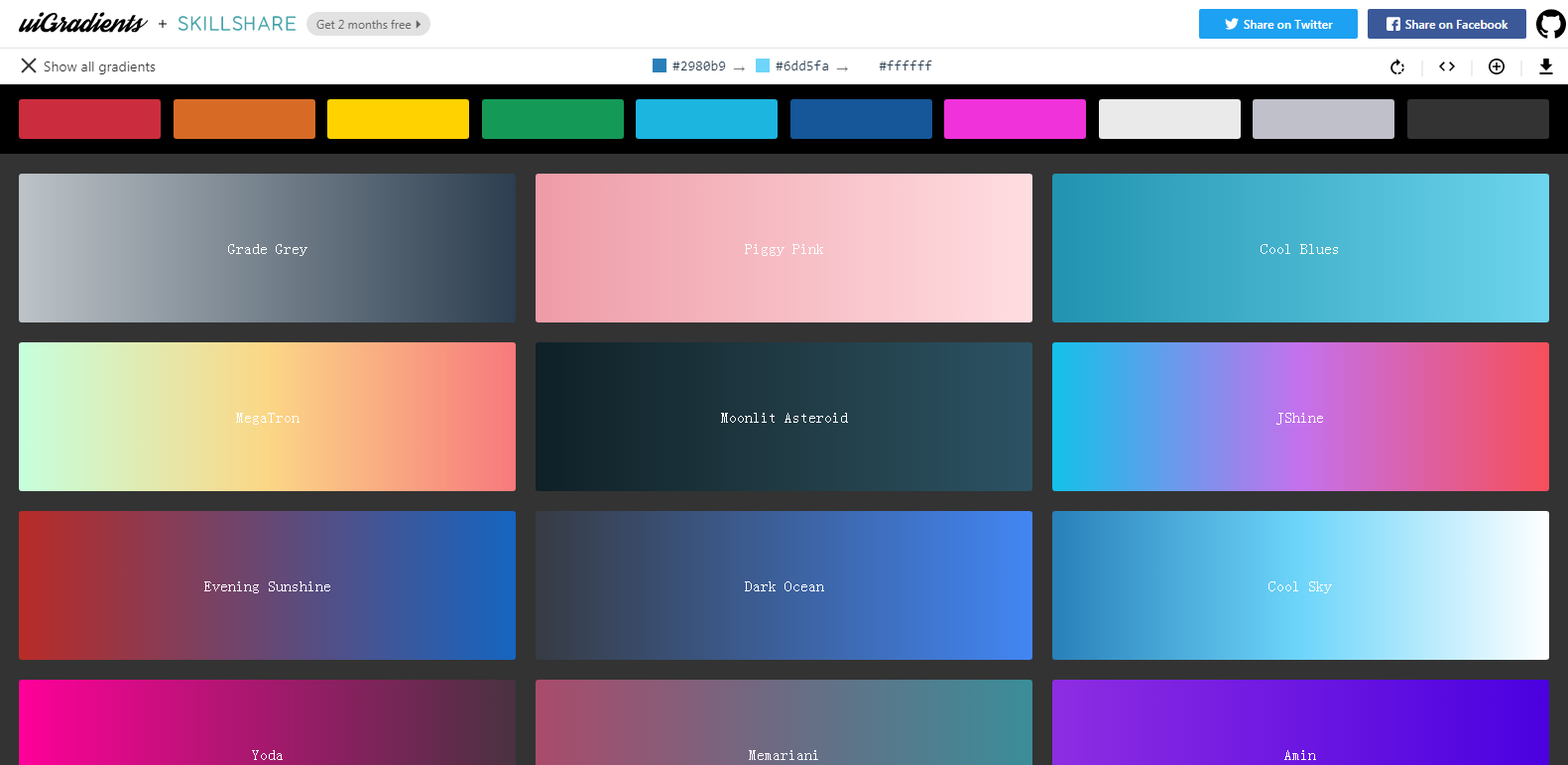This screenshot has width=1568, height=765.
Task: Filter by the green color swatch
Action: [x=552, y=119]
